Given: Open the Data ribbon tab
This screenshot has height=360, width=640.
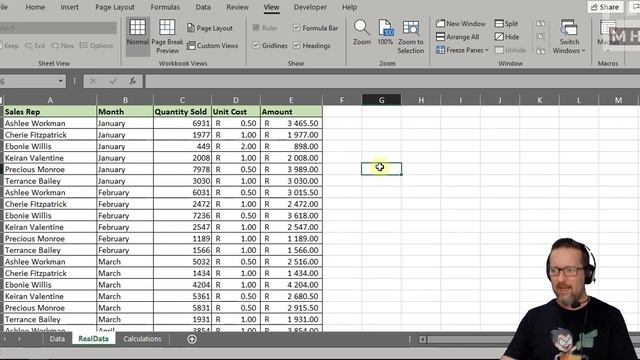Looking at the screenshot, I should 203,7.
